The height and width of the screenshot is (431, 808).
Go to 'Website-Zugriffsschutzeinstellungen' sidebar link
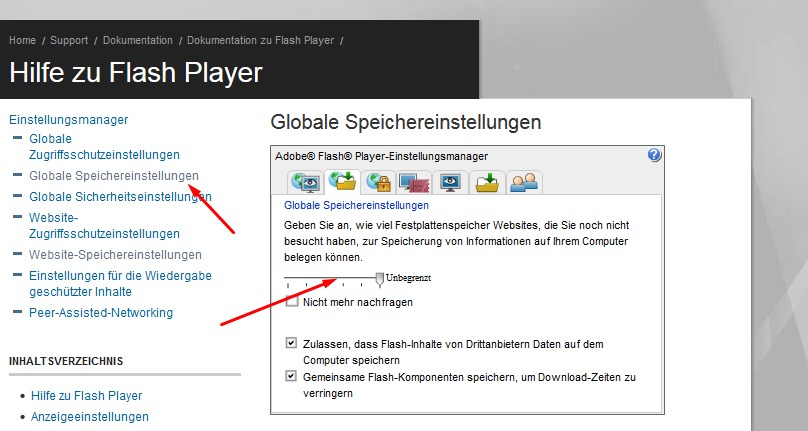pyautogui.click(x=104, y=225)
